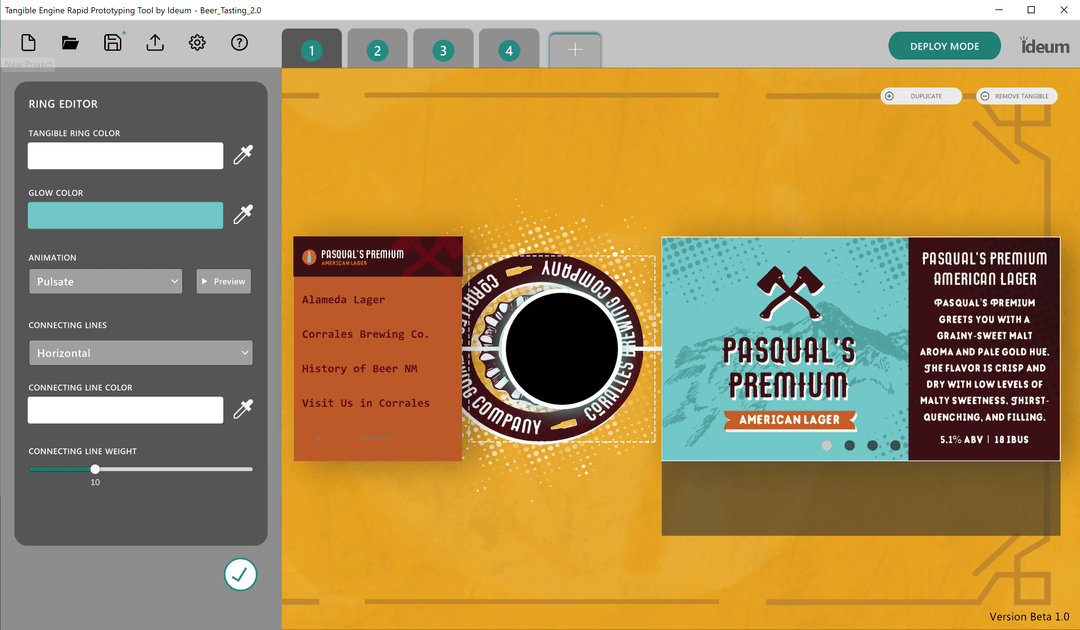This screenshot has width=1080, height=630.
Task: Remove the selected tangible
Action: (x=1016, y=95)
